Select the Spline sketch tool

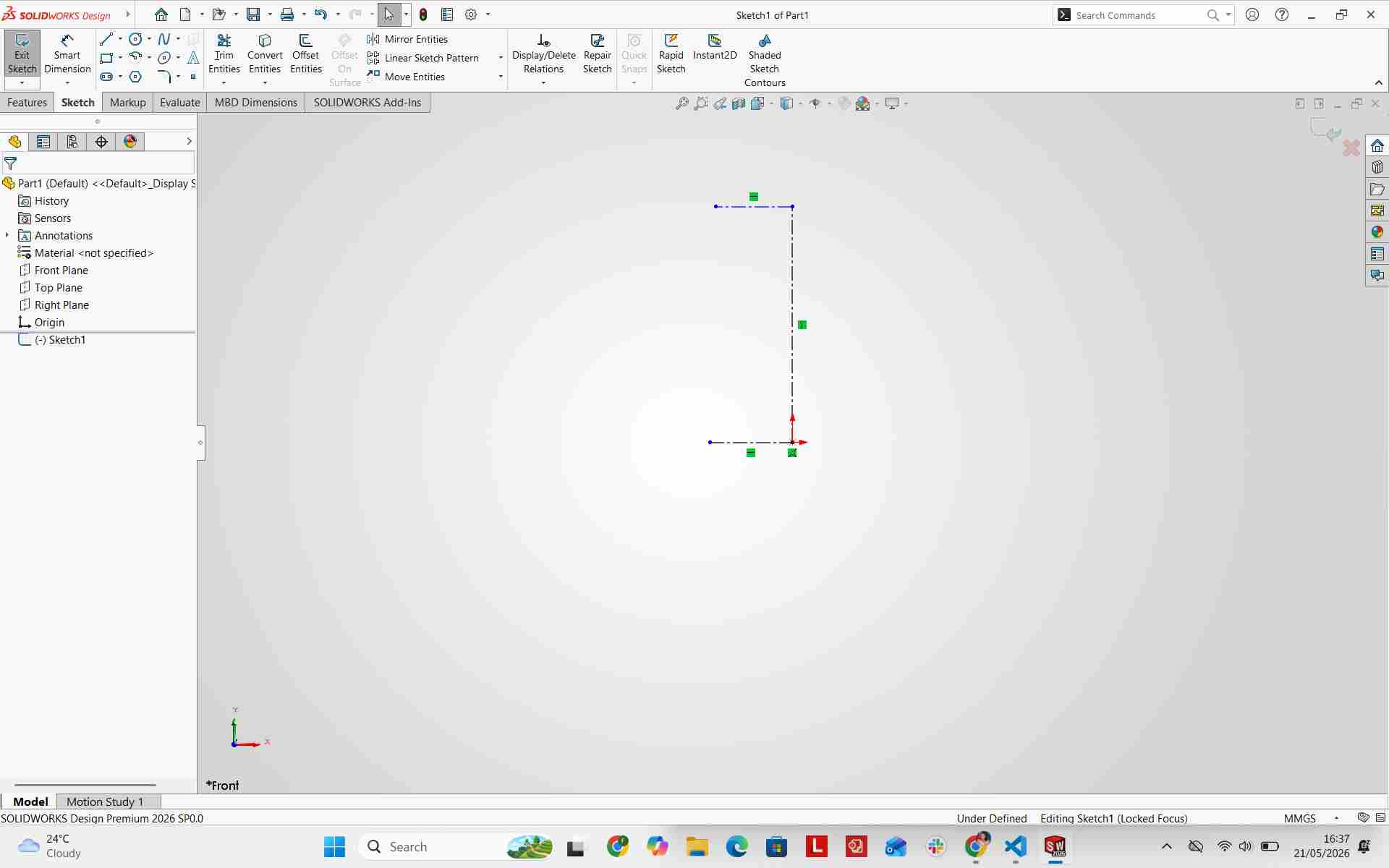click(x=164, y=39)
